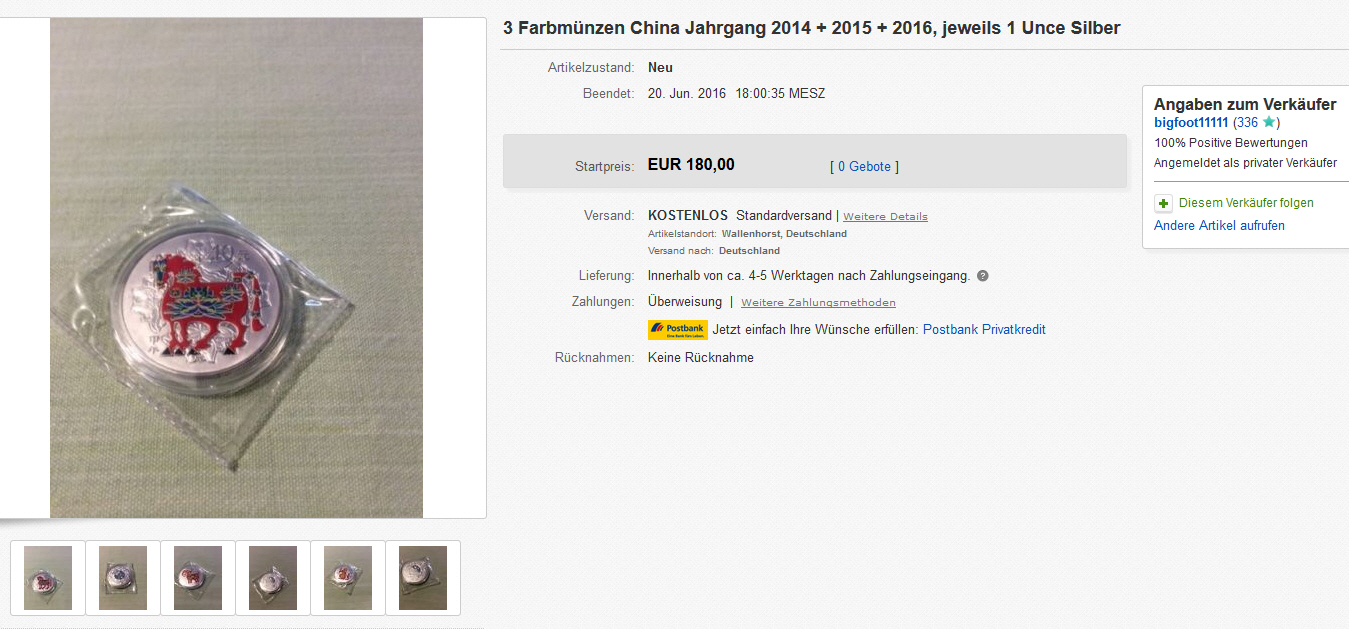
Task: Open the fourth coin thumbnail
Action: [273, 578]
